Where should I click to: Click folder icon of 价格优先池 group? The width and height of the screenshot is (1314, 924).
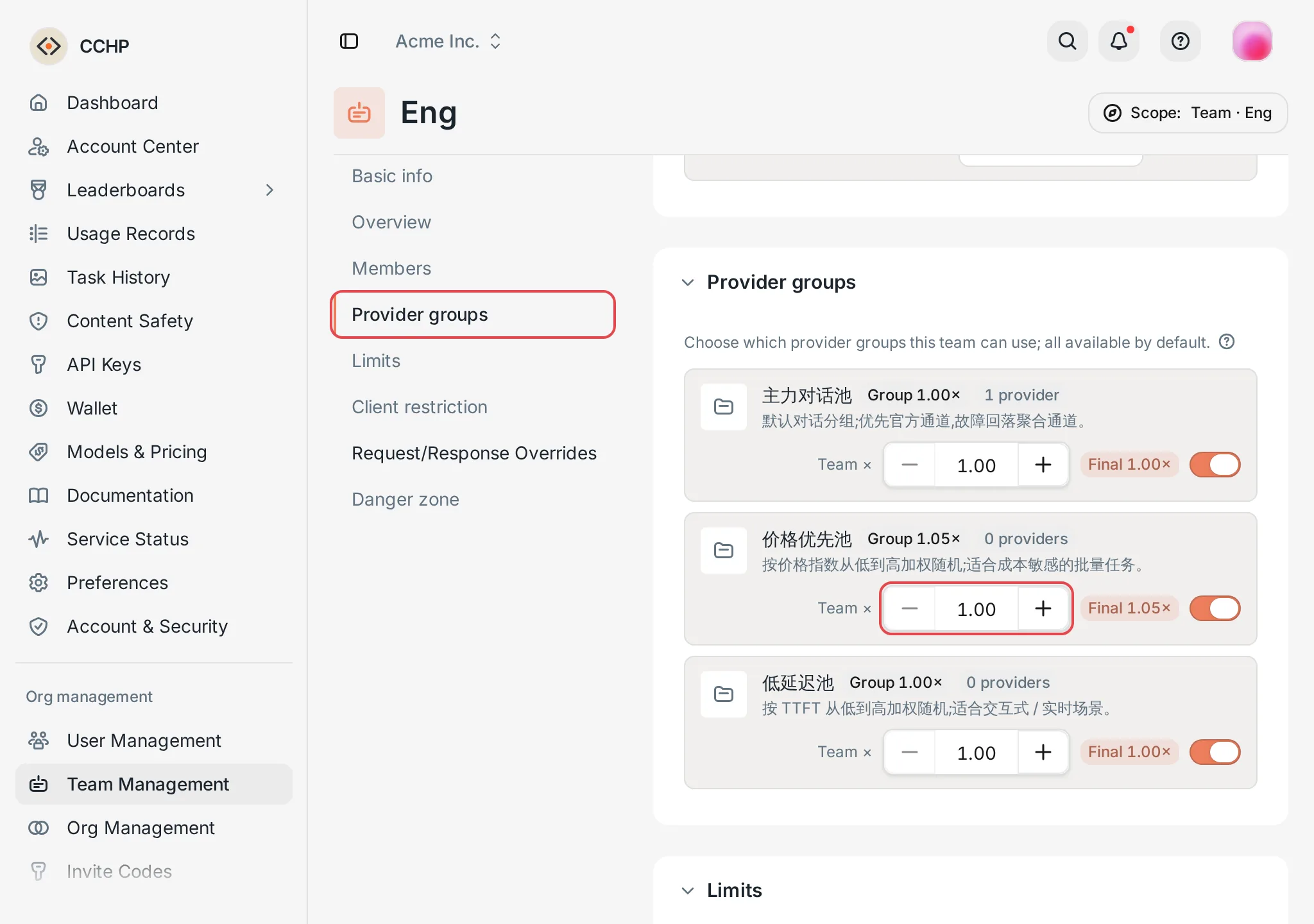click(724, 551)
